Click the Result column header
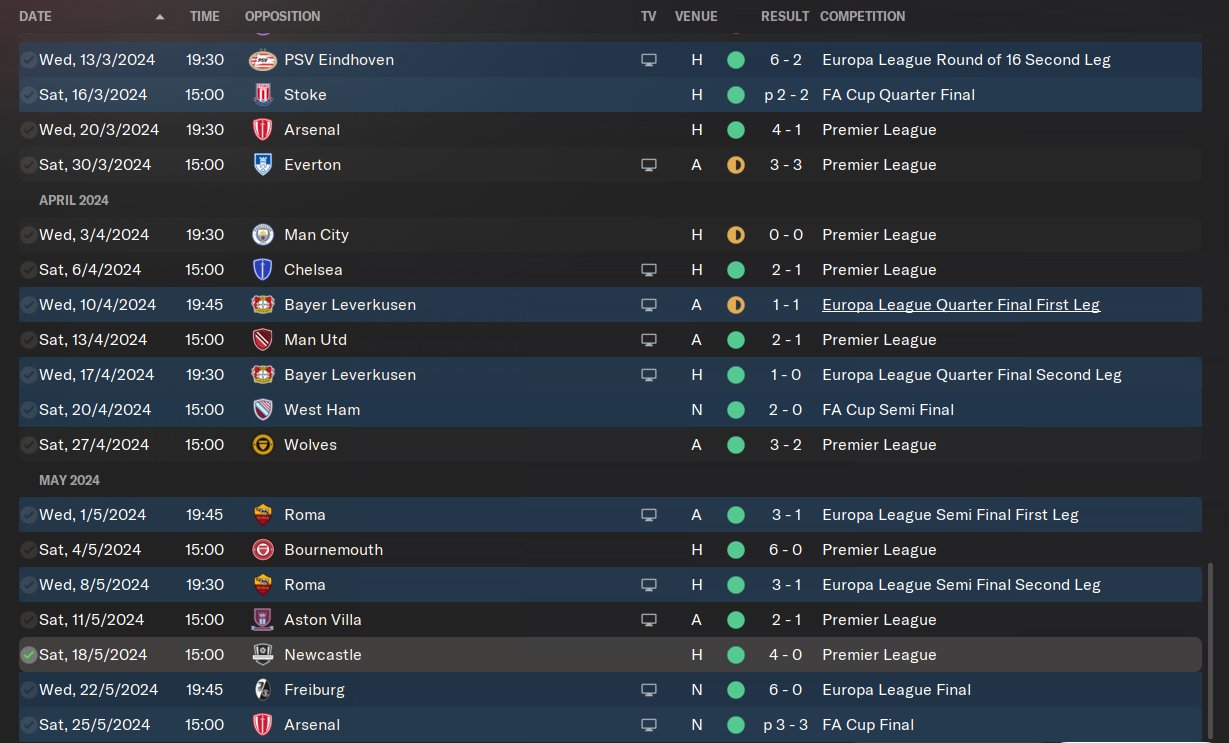 point(785,17)
